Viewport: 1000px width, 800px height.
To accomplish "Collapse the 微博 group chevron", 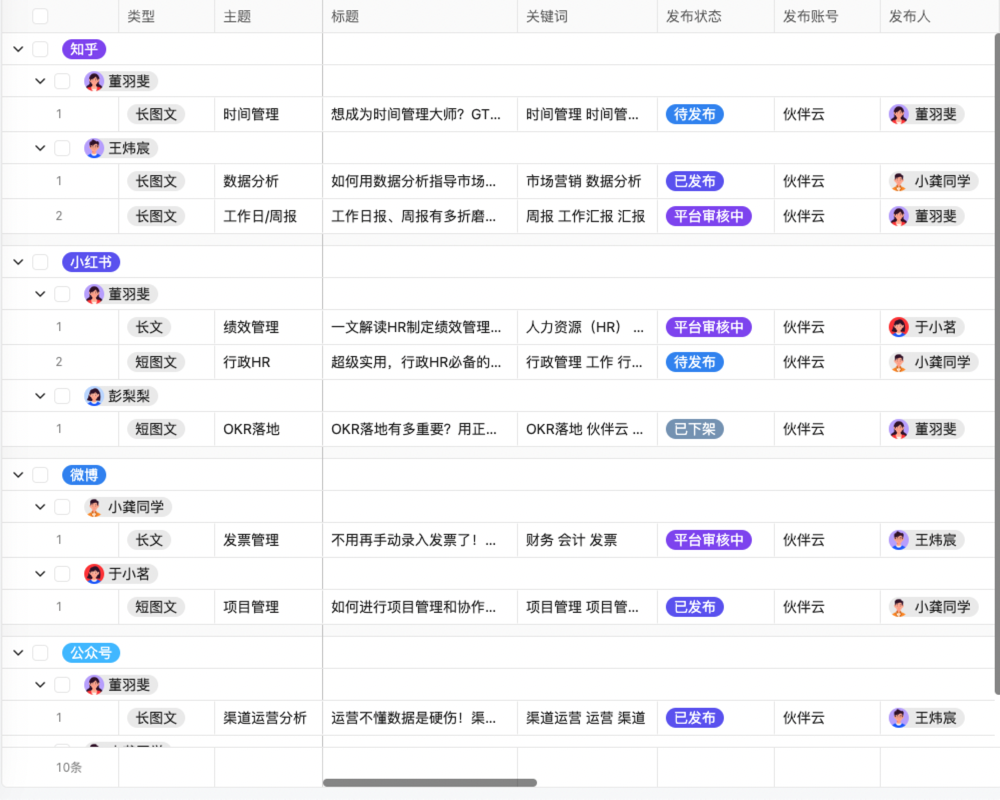I will (x=17, y=475).
